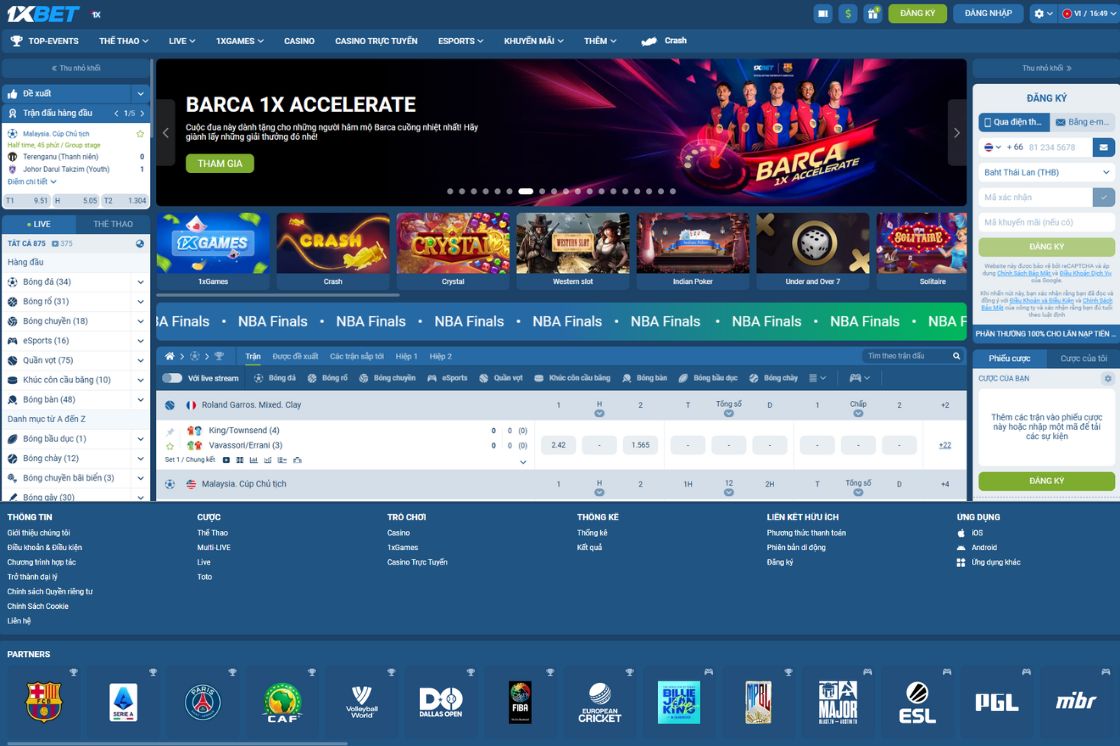
Task: Open the Android app link
Action: coord(976,548)
